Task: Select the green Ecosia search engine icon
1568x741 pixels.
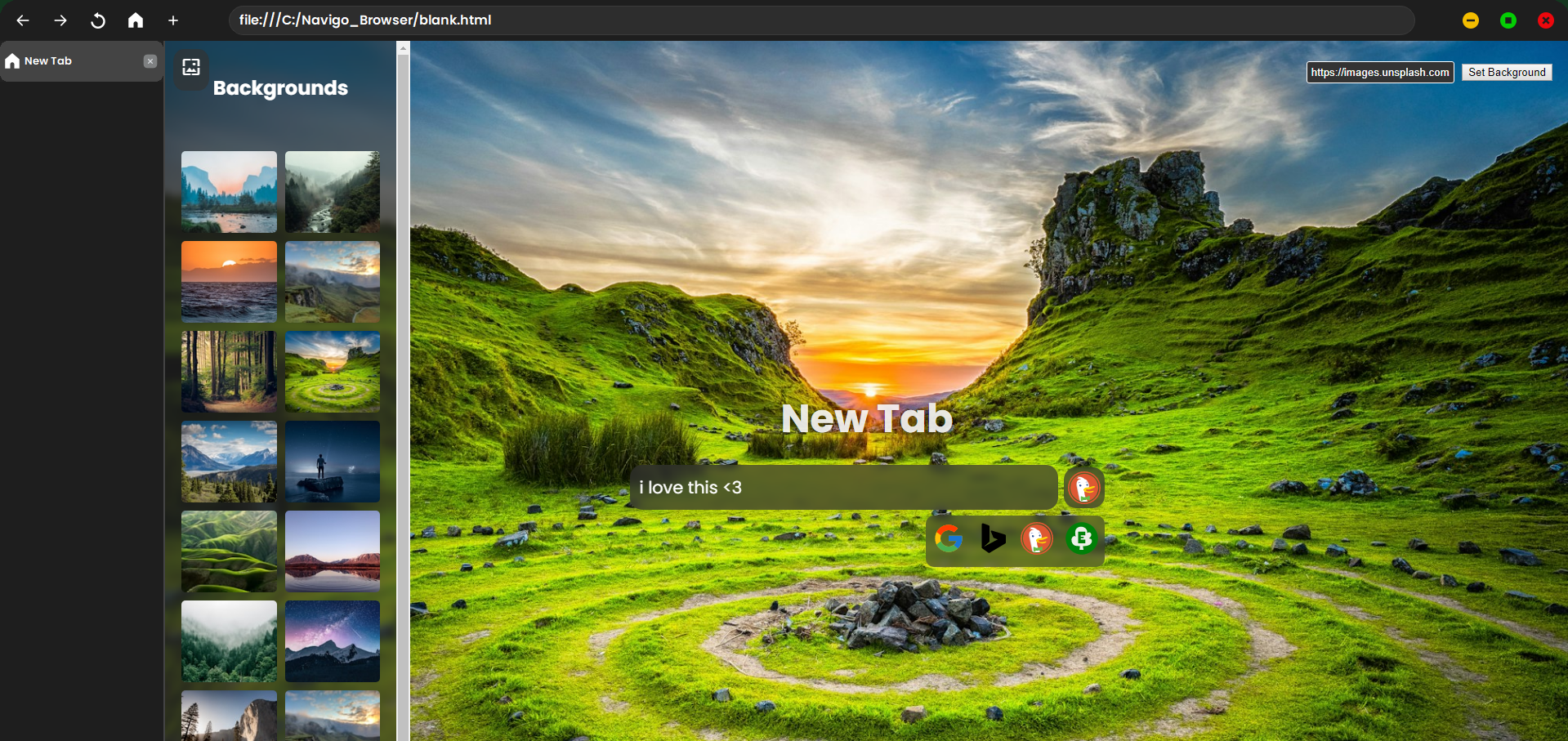Action: click(1081, 538)
